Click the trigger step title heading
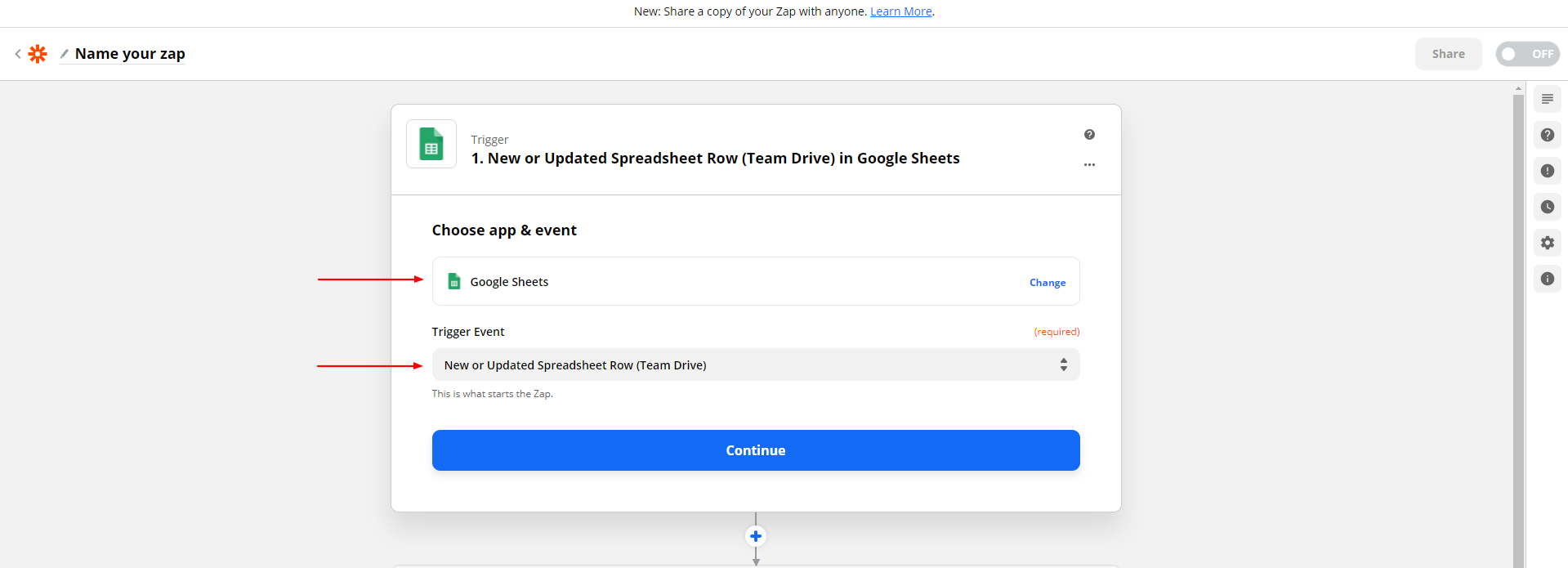Screen dimensions: 1568x568 (715, 159)
